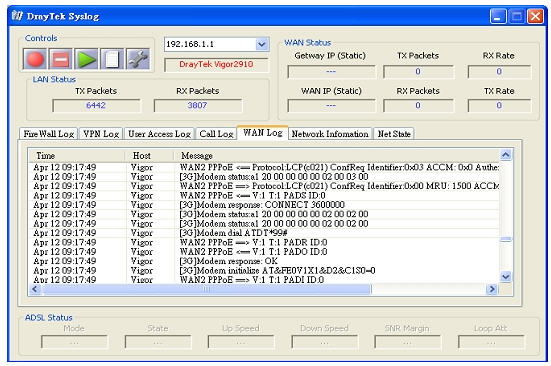Select the ConfReq MRU: 1500 log row
Image resolution: width=551 pixels, height=366 pixels.
click(264, 186)
